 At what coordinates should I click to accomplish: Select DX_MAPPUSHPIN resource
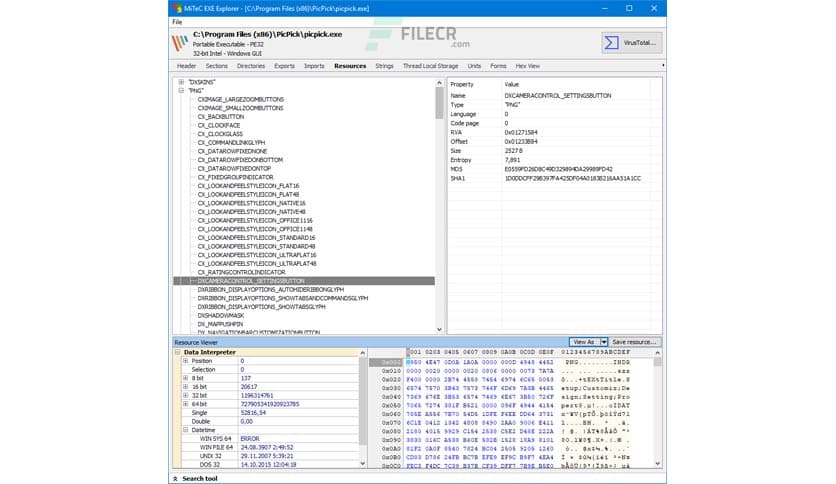pos(220,324)
